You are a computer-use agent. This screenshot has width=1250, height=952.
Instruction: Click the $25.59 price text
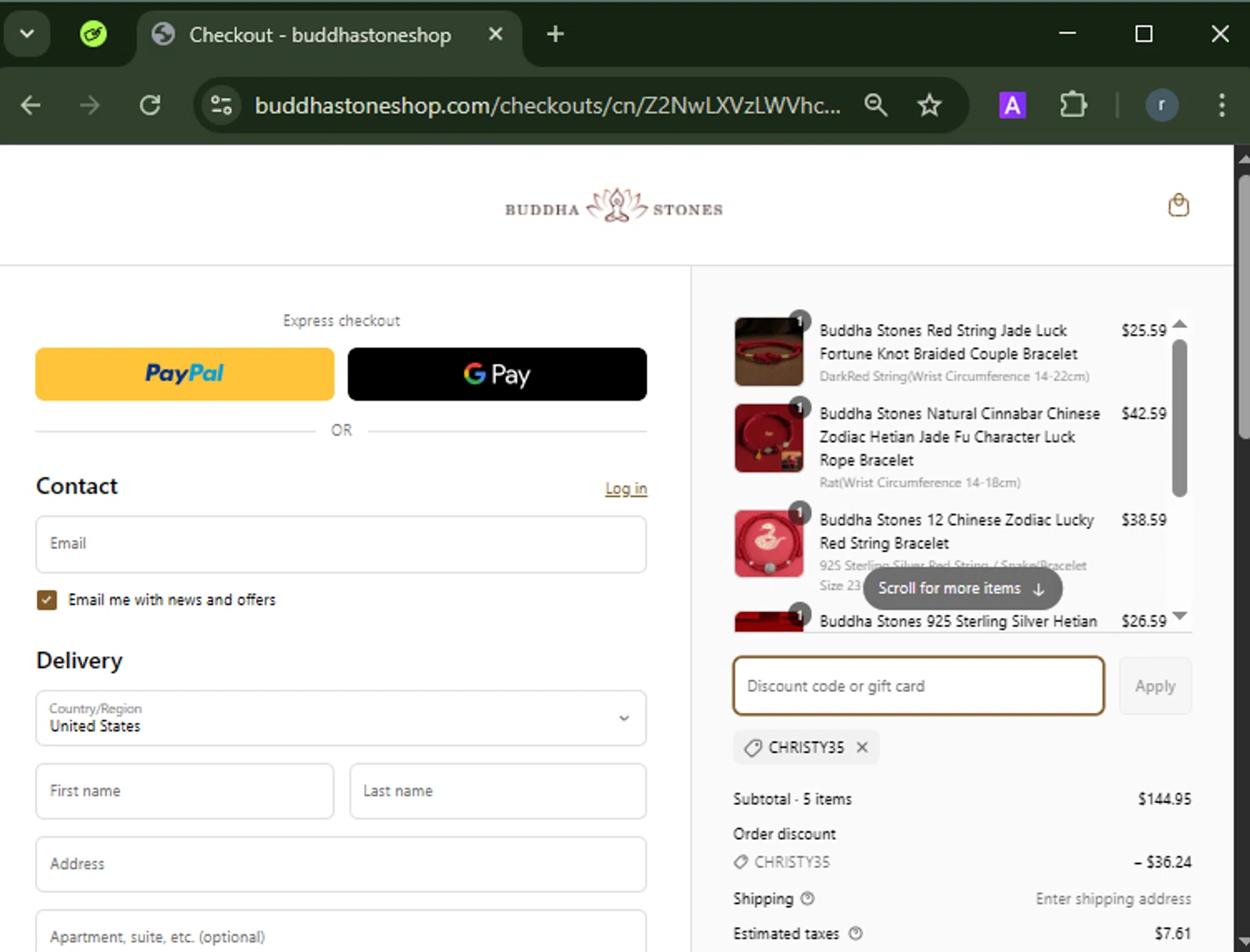click(1143, 331)
